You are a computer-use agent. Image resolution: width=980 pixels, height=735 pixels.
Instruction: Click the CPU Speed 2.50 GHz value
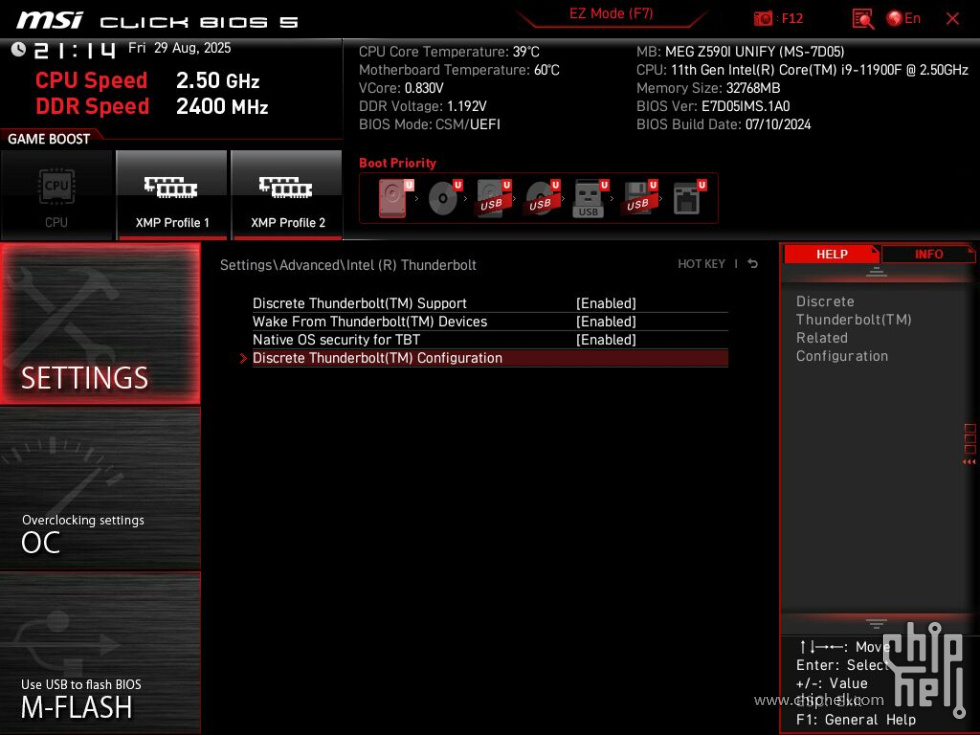[218, 81]
